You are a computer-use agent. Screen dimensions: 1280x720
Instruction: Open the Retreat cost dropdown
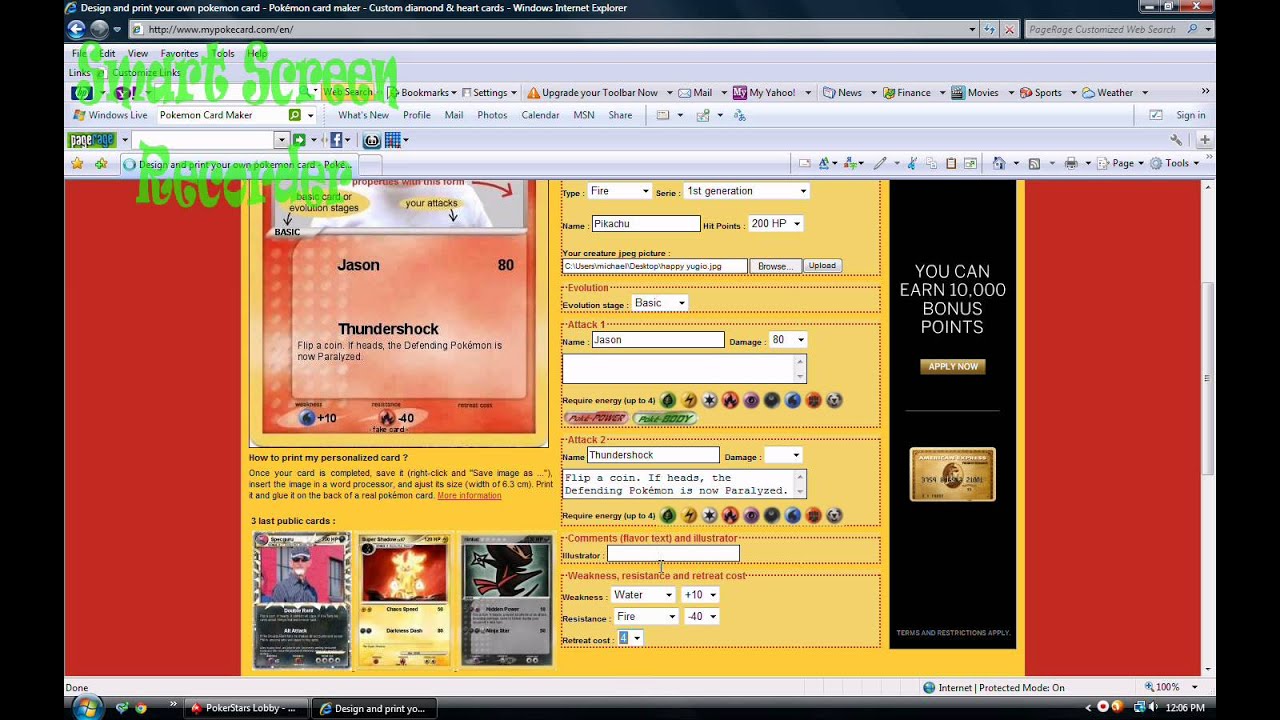[x=630, y=638]
